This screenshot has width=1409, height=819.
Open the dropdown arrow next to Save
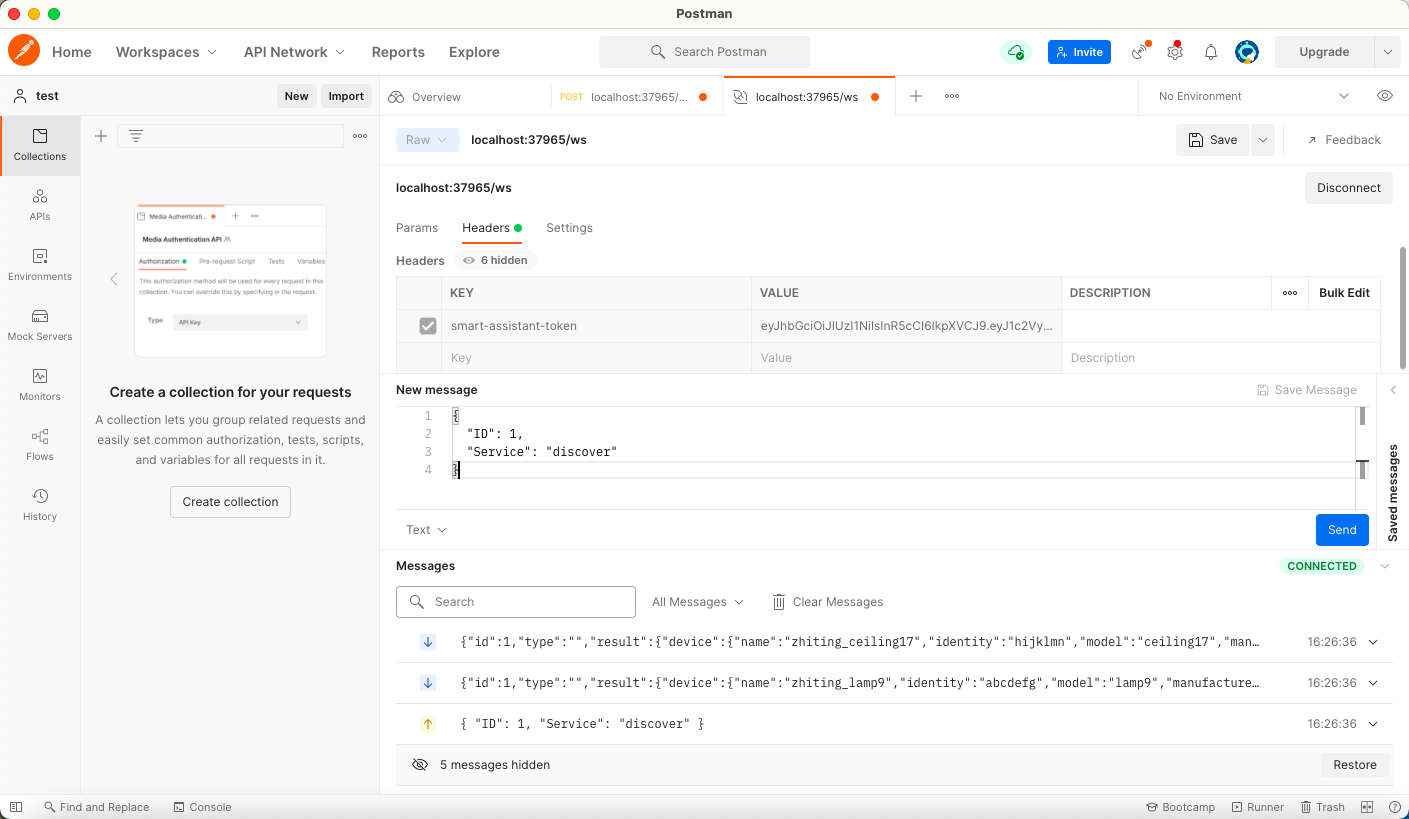[x=1263, y=140]
